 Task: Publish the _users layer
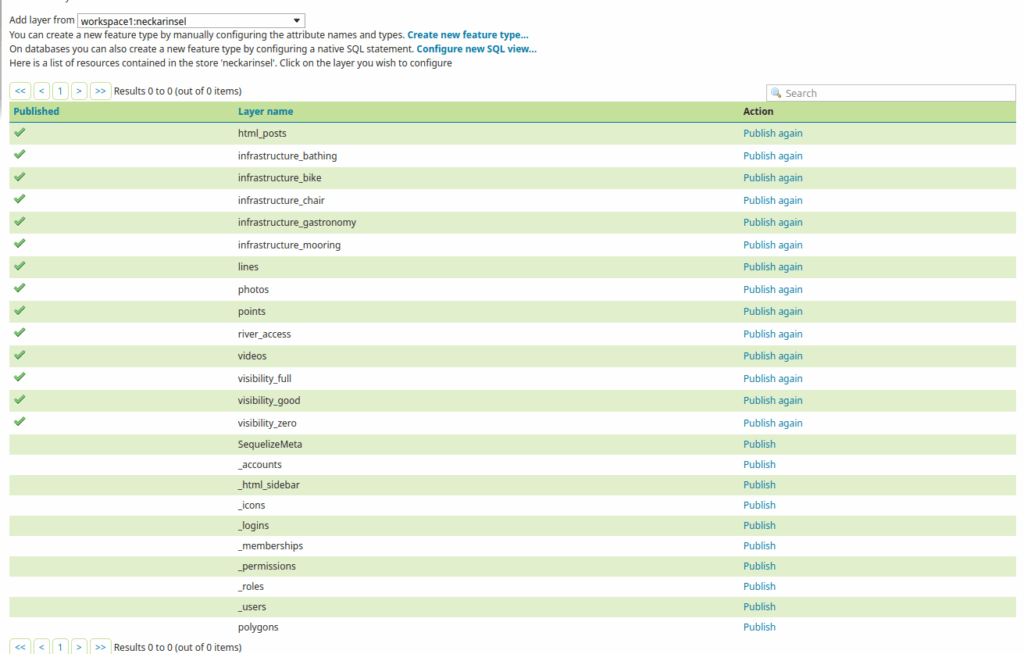pyautogui.click(x=760, y=606)
